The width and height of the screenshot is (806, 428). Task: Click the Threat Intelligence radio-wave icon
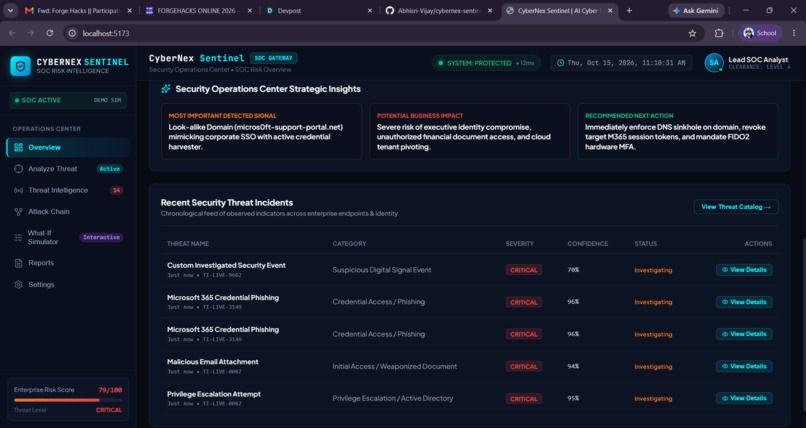[19, 190]
